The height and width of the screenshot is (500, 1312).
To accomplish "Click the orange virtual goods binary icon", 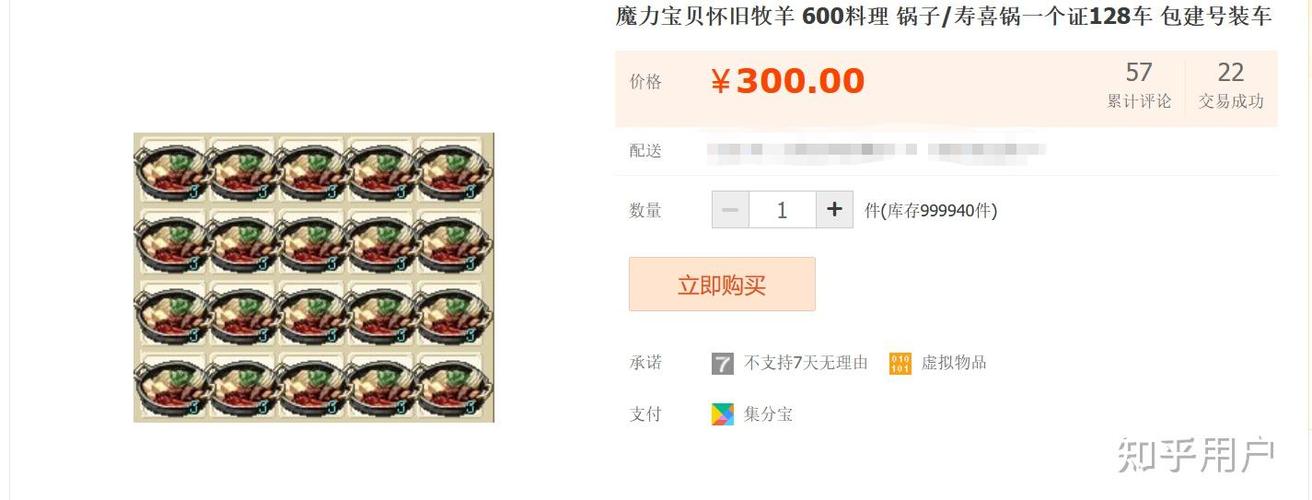I will [x=900, y=363].
